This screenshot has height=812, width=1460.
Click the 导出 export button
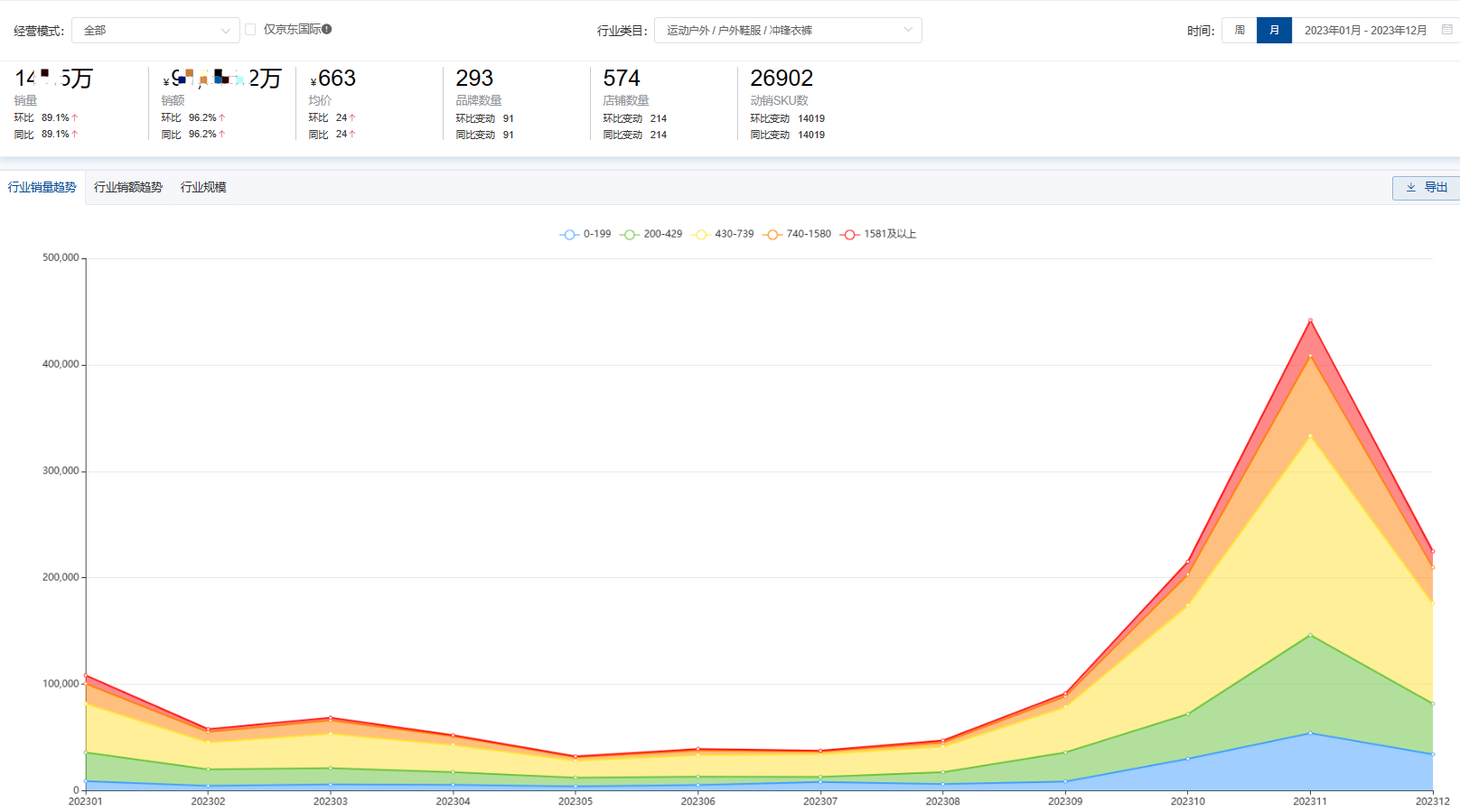click(x=1427, y=188)
